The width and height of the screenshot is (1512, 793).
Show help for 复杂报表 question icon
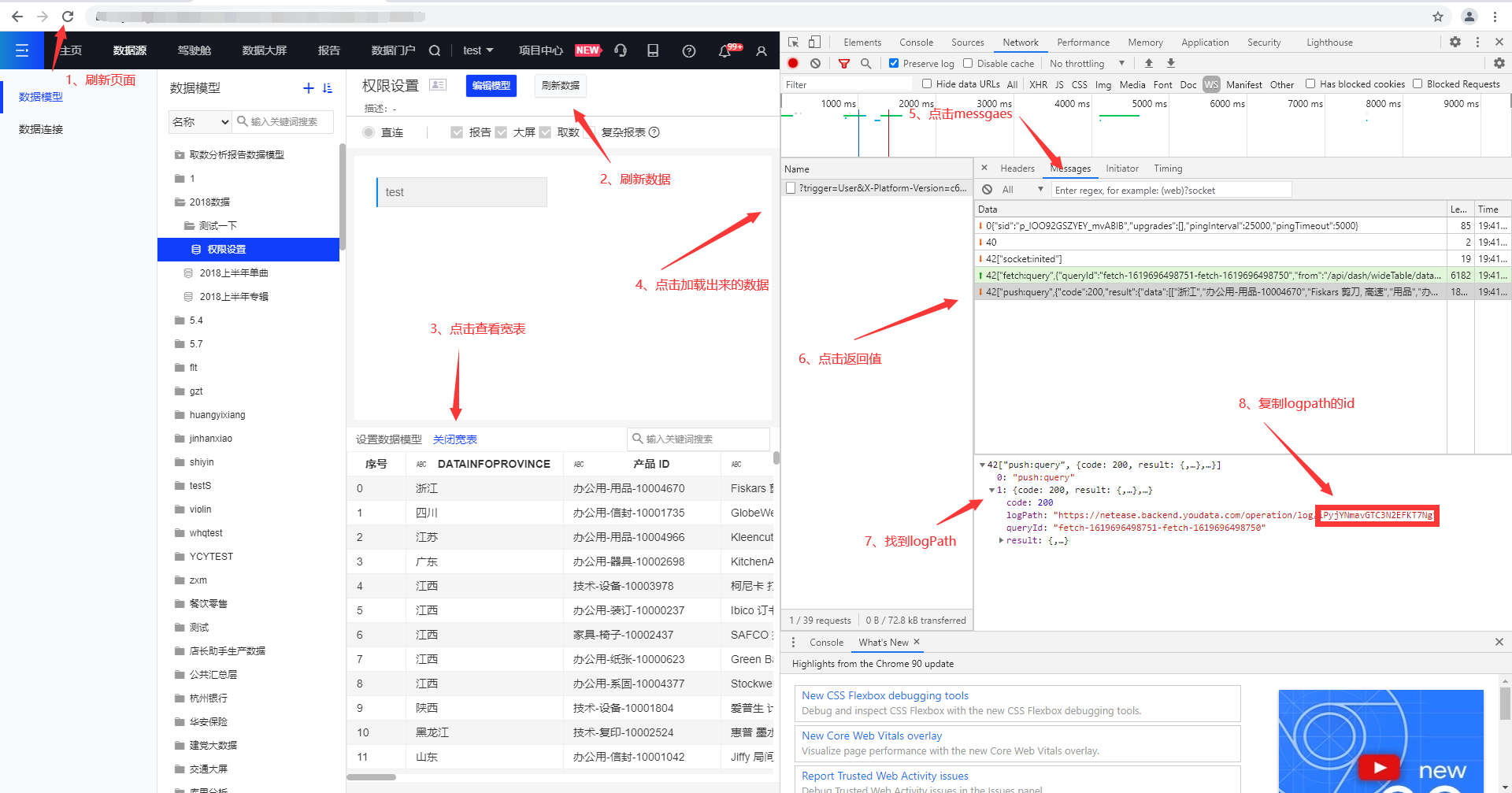(x=654, y=132)
